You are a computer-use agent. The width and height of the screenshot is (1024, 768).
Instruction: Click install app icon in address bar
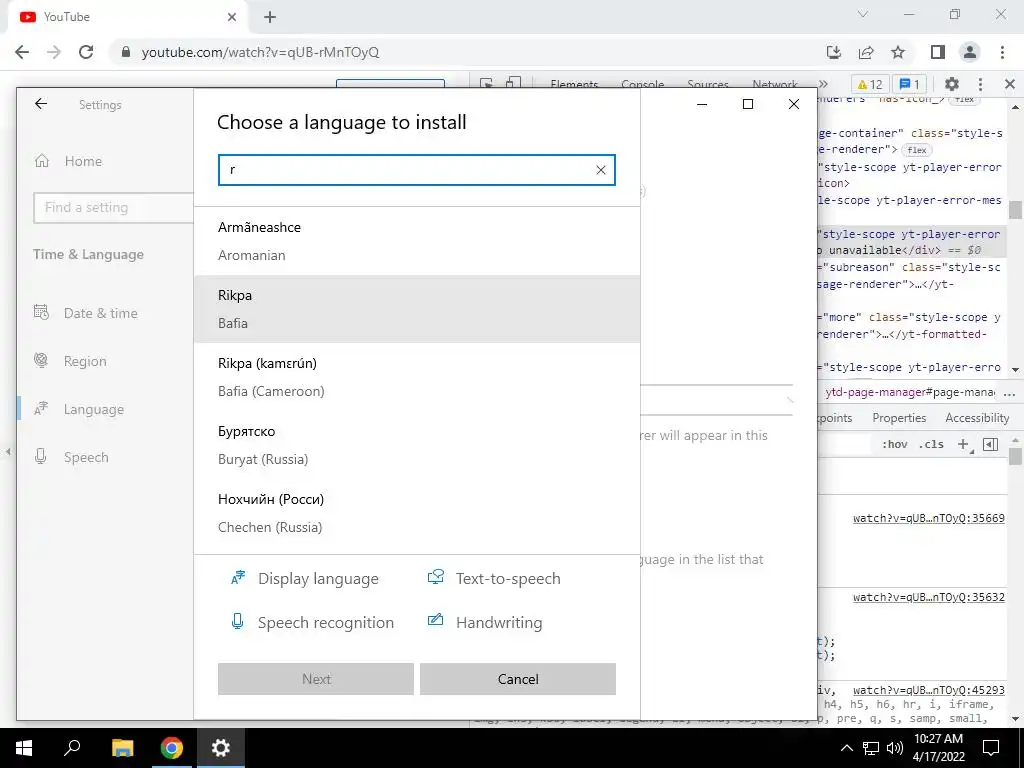click(x=834, y=52)
